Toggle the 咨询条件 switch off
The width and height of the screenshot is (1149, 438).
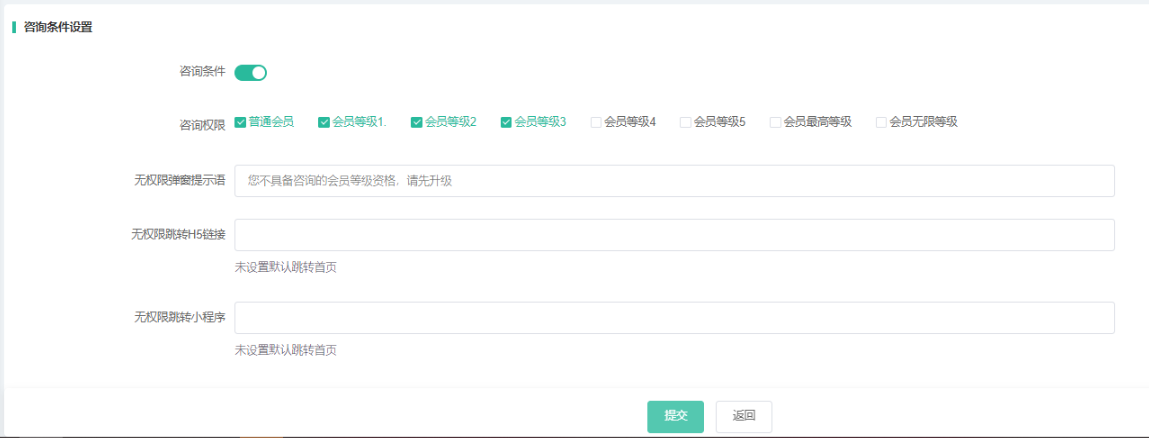point(250,72)
